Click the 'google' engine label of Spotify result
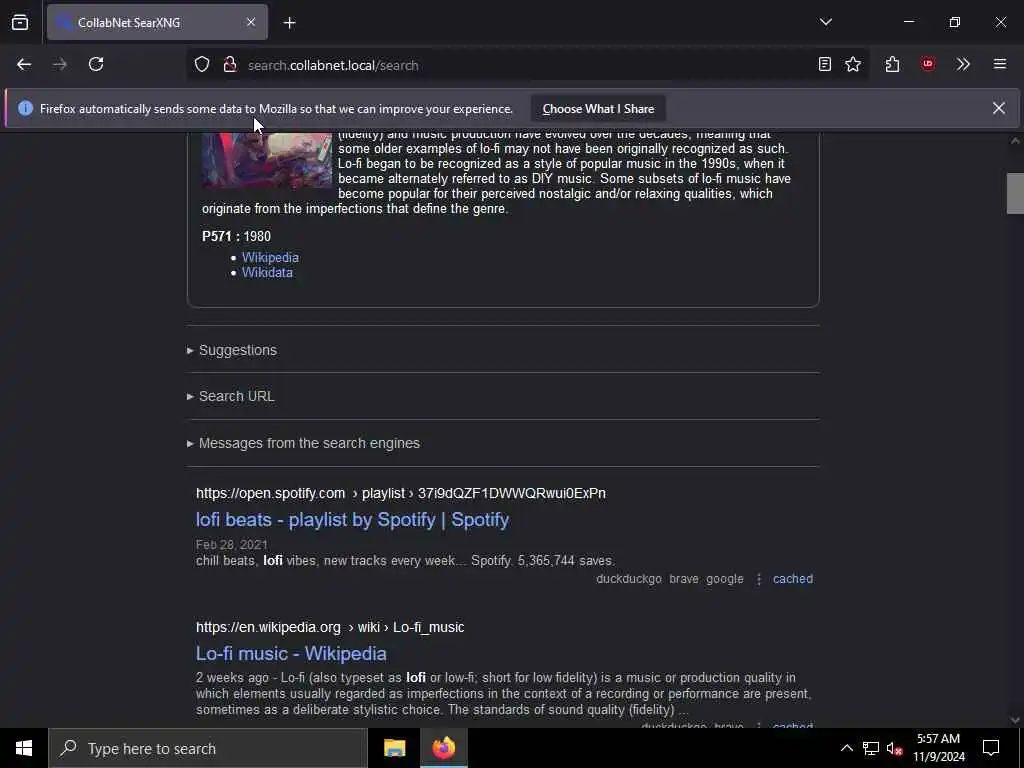The width and height of the screenshot is (1024, 768). pyautogui.click(x=725, y=579)
